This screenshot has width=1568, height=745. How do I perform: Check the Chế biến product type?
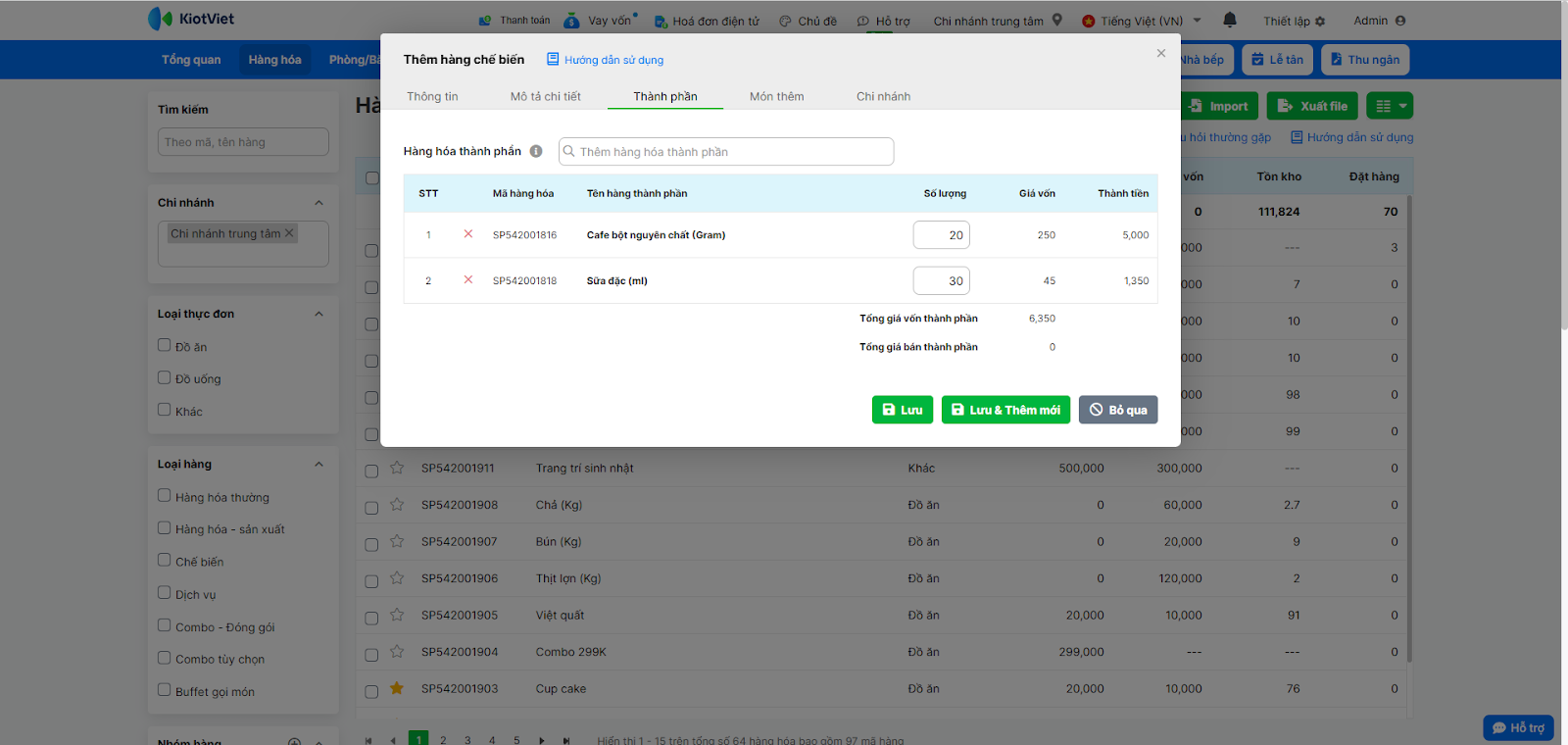click(165, 561)
